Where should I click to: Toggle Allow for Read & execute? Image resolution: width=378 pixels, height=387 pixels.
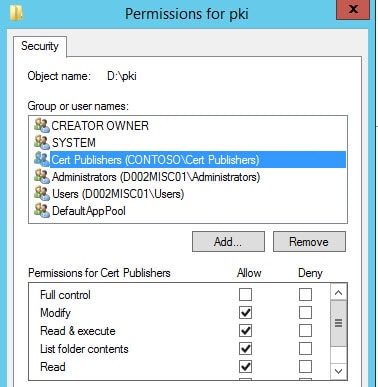[245, 331]
